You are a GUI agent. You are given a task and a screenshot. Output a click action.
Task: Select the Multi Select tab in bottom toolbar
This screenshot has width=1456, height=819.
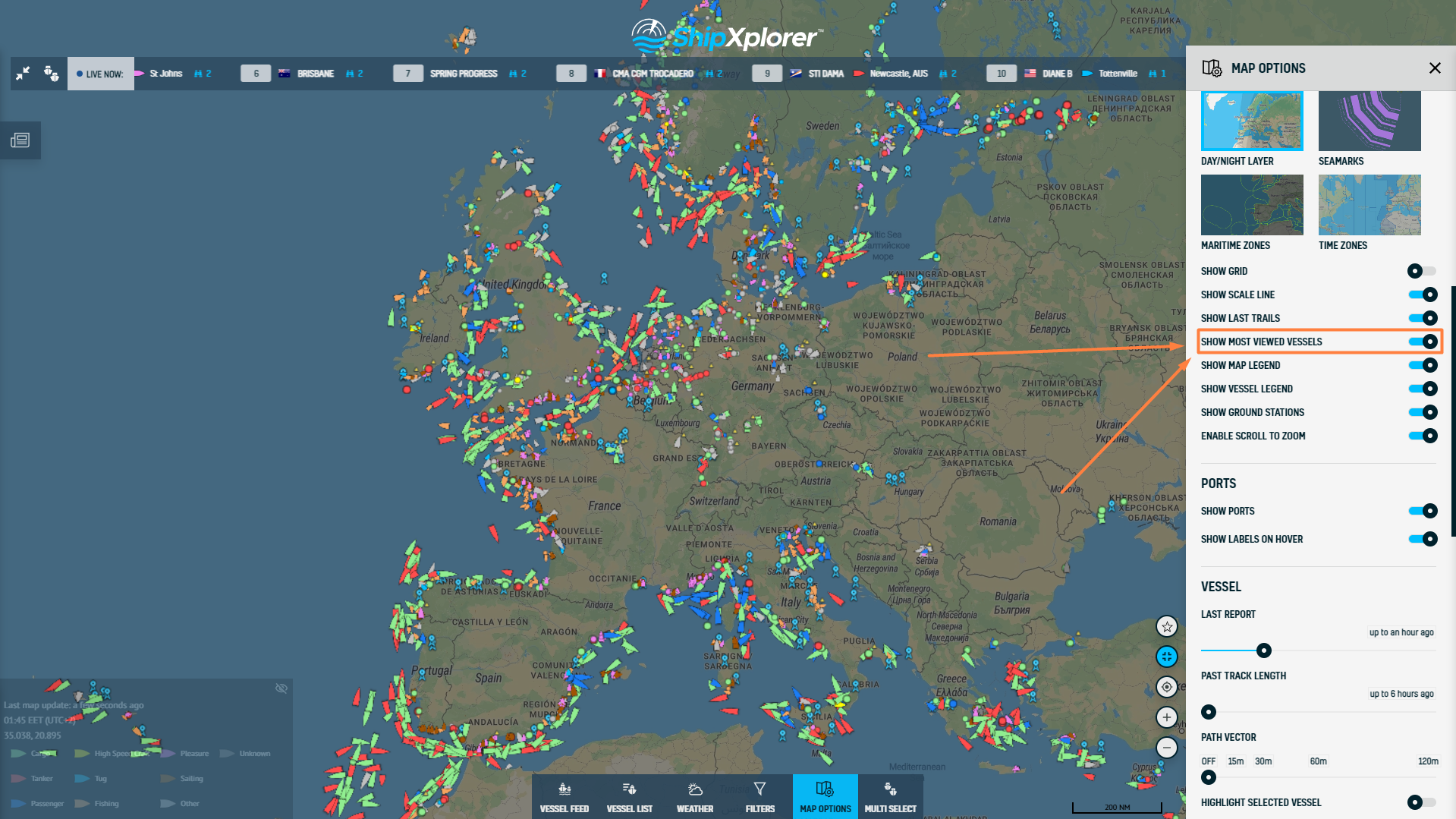[890, 797]
